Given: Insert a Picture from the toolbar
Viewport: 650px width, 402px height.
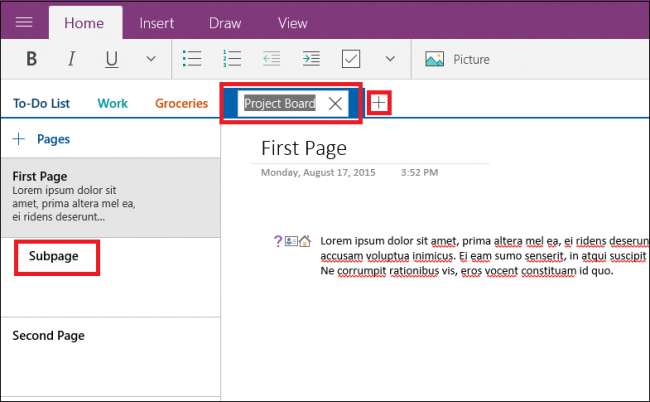Looking at the screenshot, I should [457, 59].
